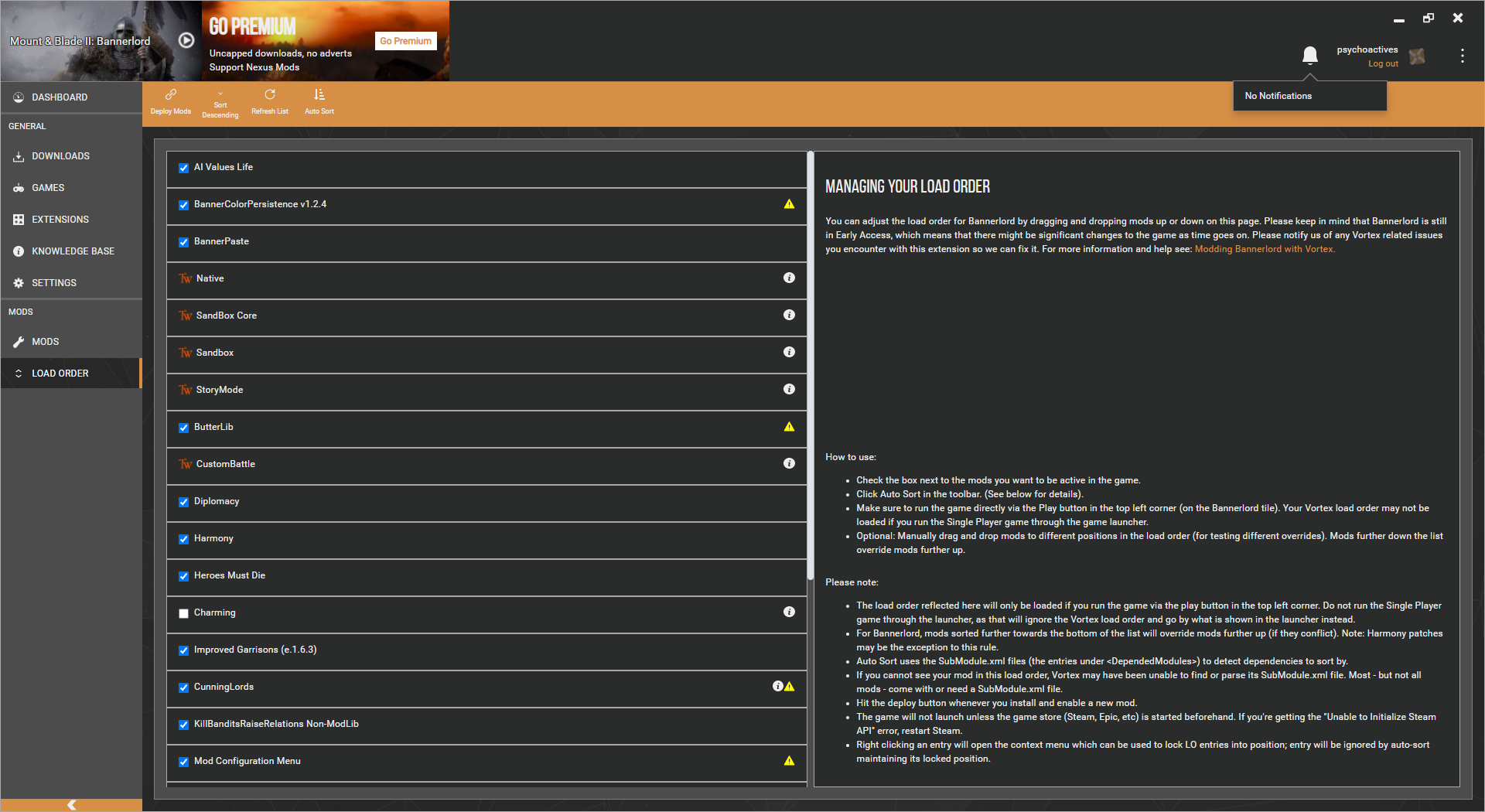1485x812 pixels.
Task: Click the warning icon on the ButterLib row
Action: 789,427
